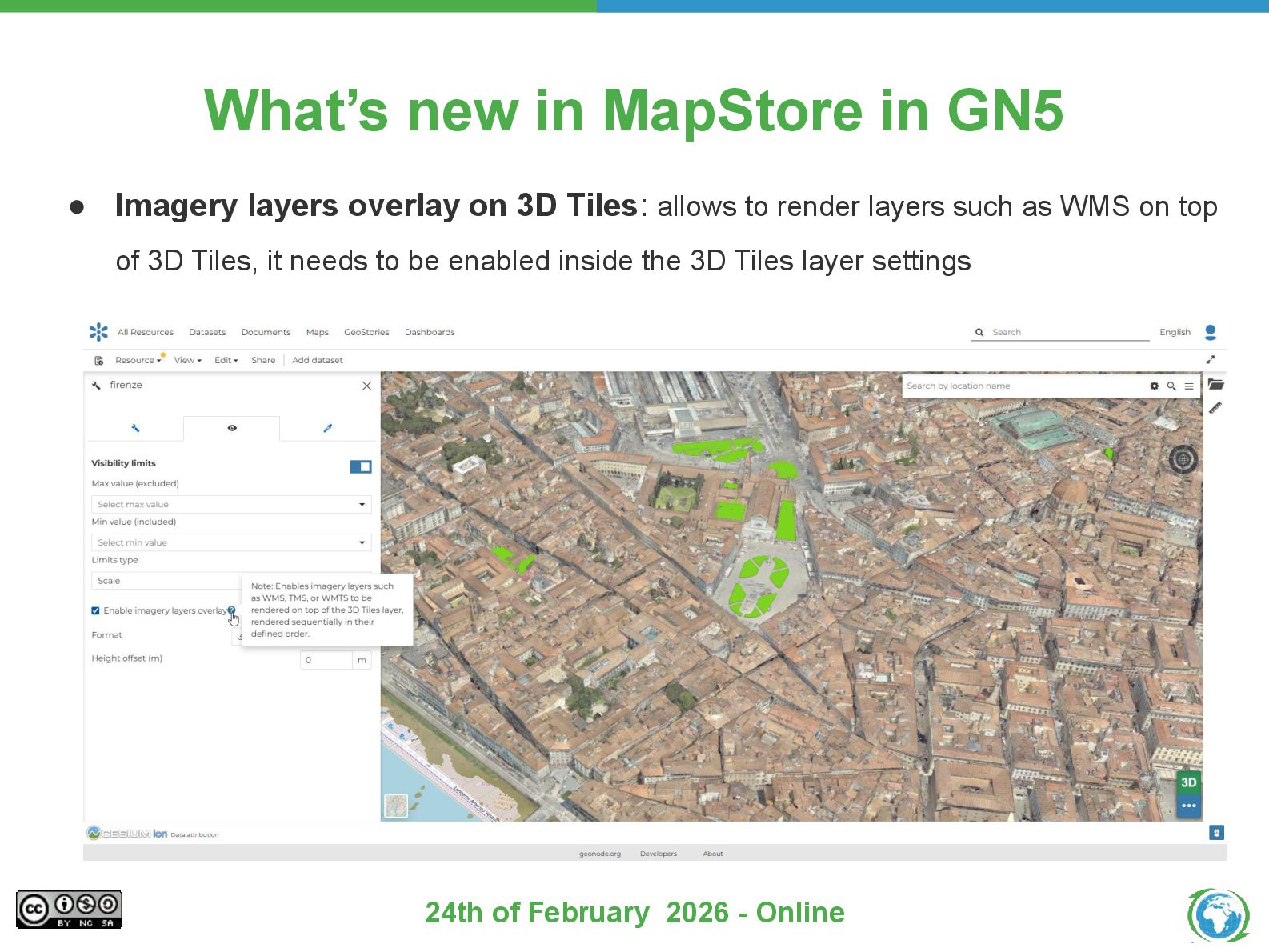Click the Cesium navigation compass
Image resolution: width=1269 pixels, height=952 pixels.
pyautogui.click(x=1183, y=459)
